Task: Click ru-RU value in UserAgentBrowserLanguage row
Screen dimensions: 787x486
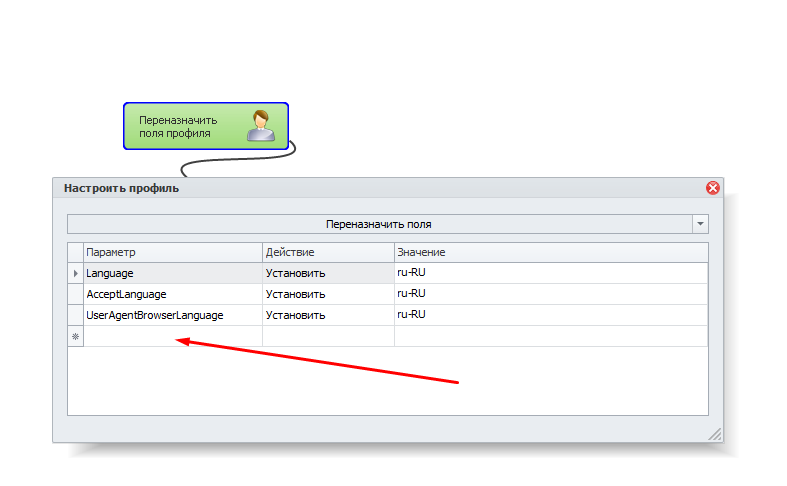Action: (x=551, y=315)
